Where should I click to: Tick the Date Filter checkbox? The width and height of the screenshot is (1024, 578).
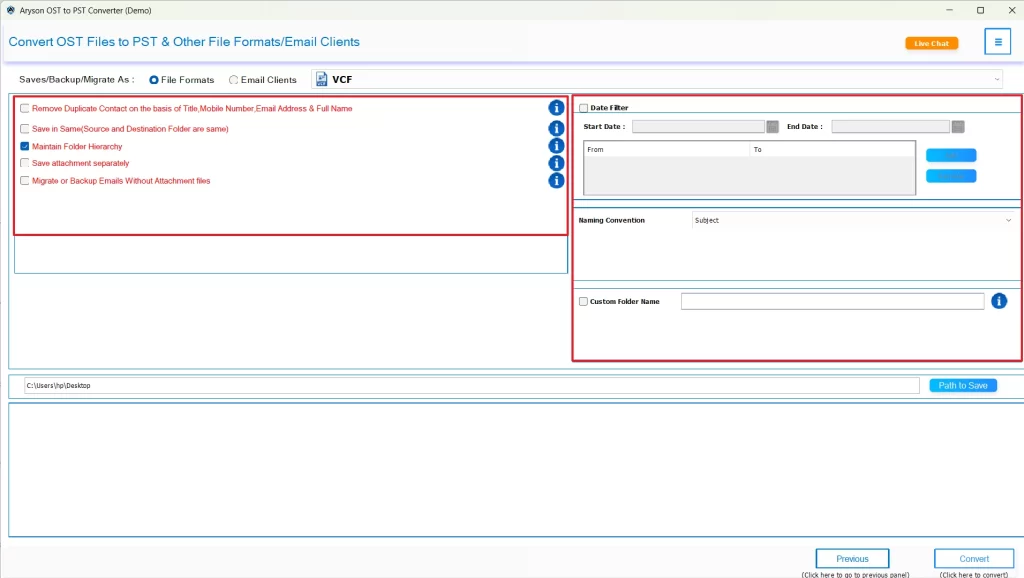click(584, 108)
